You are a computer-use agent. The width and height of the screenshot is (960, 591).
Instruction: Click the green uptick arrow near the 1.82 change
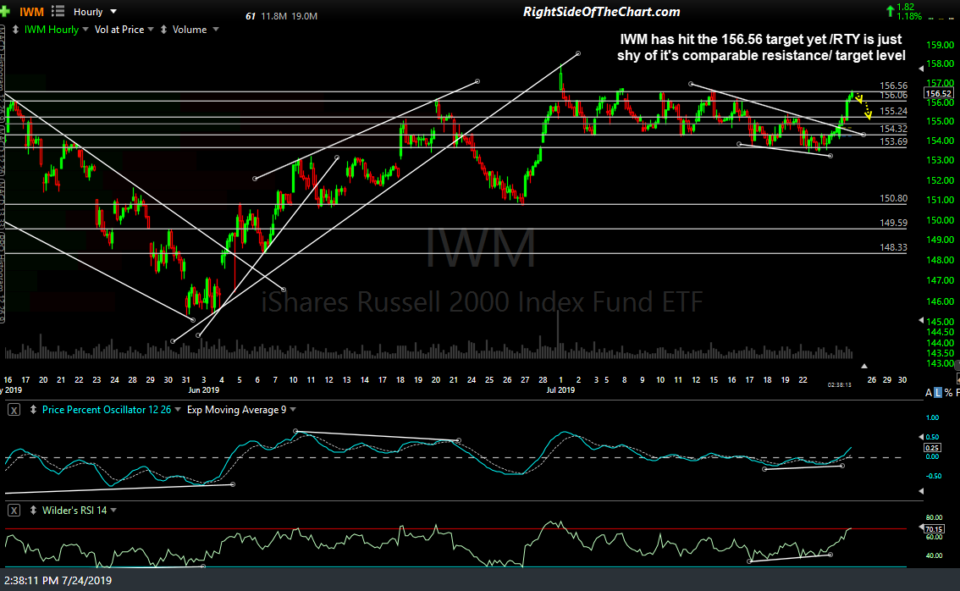890,10
